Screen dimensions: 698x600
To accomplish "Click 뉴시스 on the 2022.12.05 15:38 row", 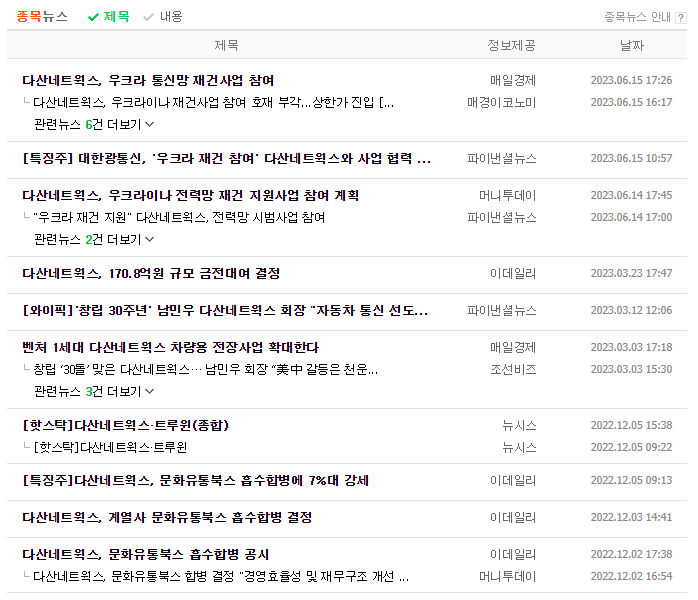I will tap(519, 426).
